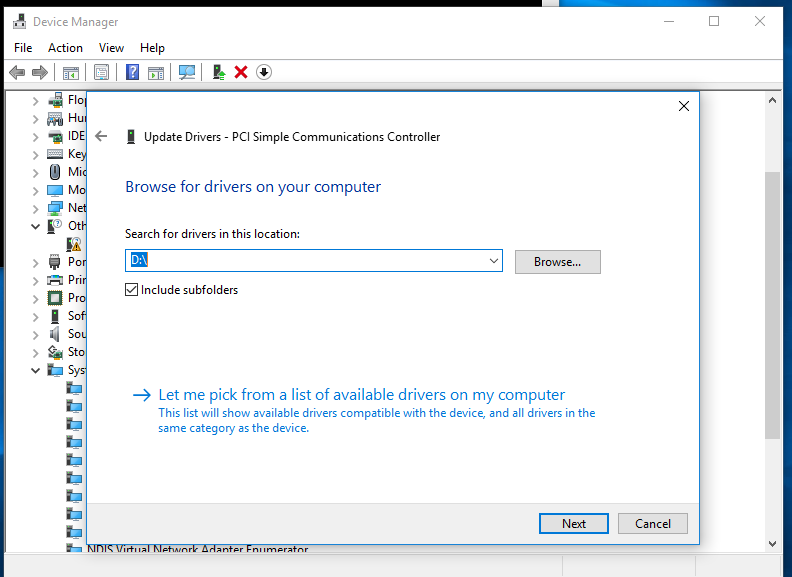
Task: Click the back arrow in Update Drivers dialog
Action: (101, 136)
